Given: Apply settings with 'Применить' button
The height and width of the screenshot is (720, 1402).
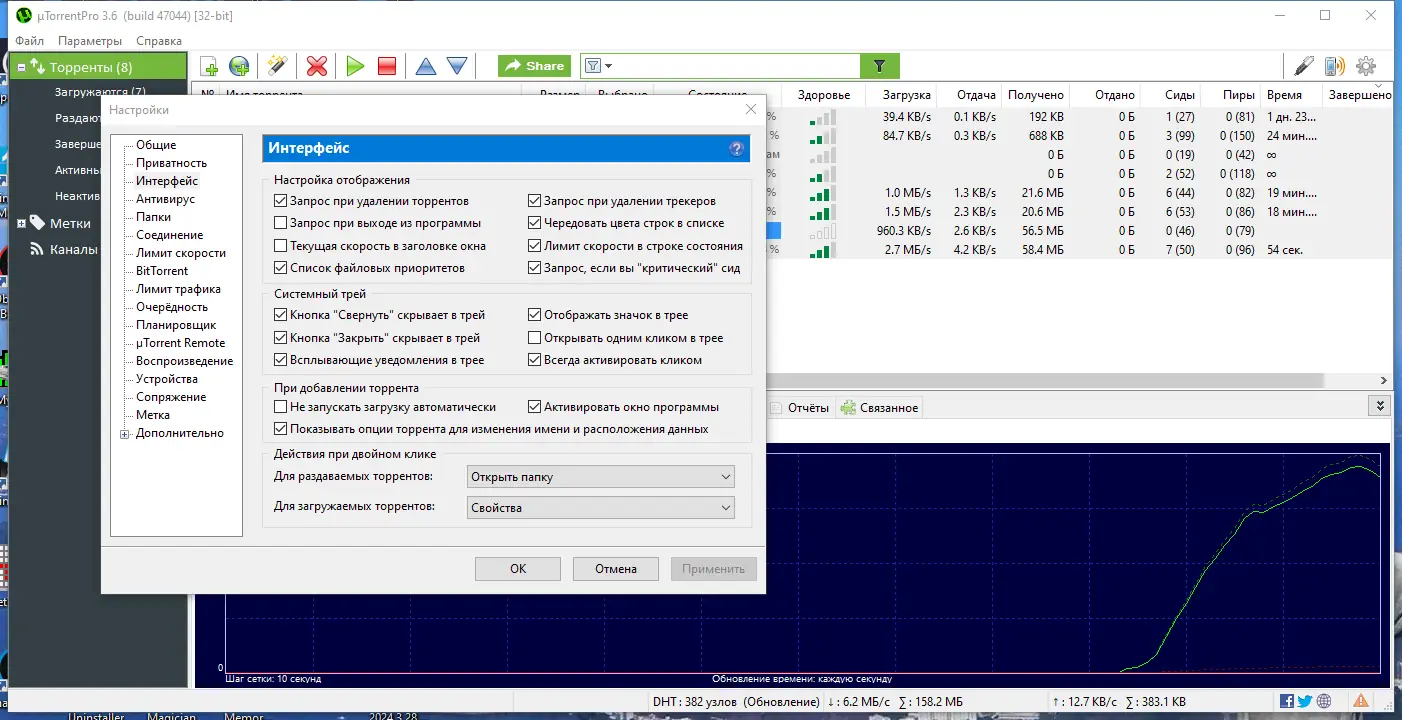Looking at the screenshot, I should tap(713, 568).
